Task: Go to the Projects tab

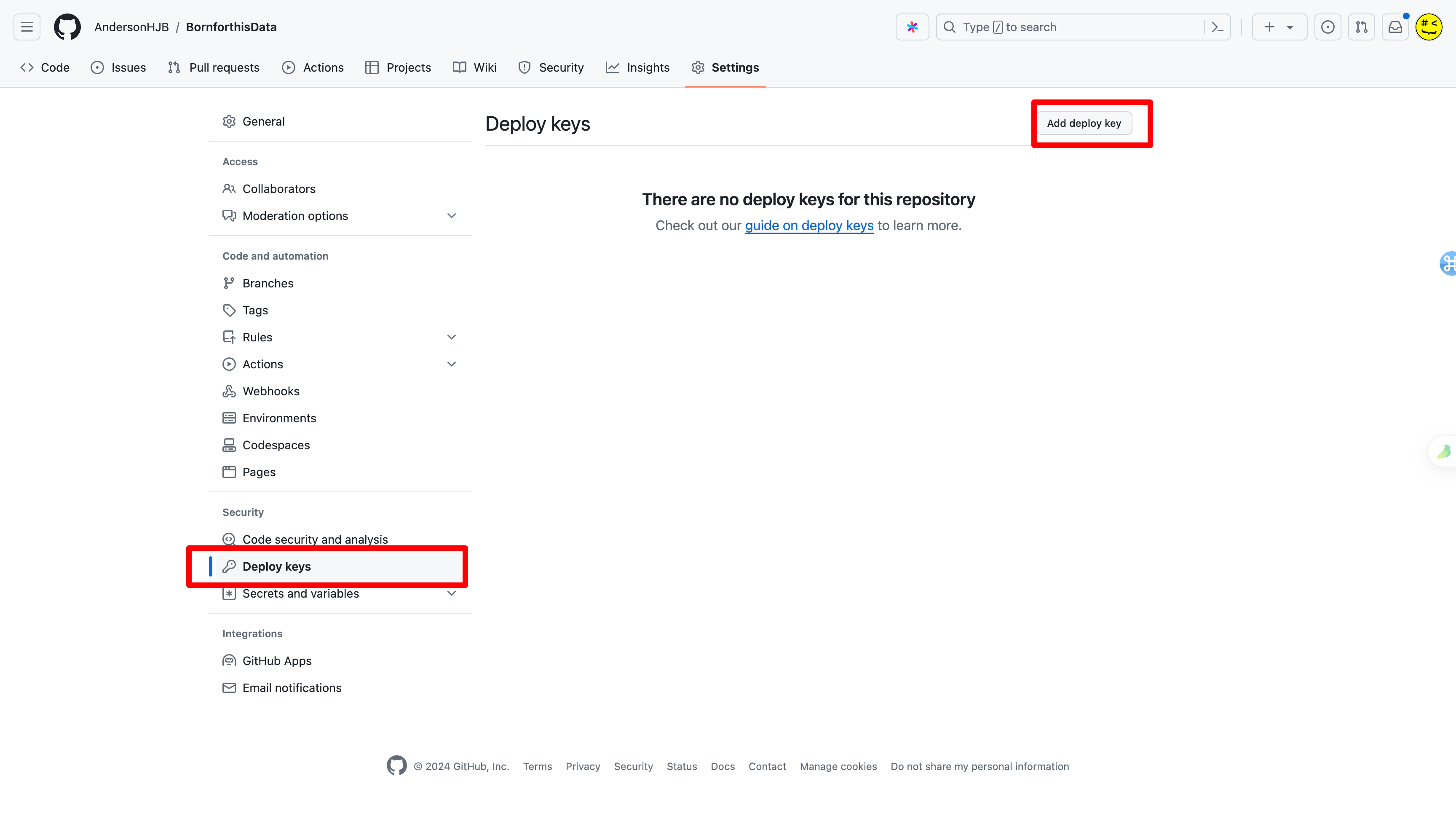Action: point(398,67)
